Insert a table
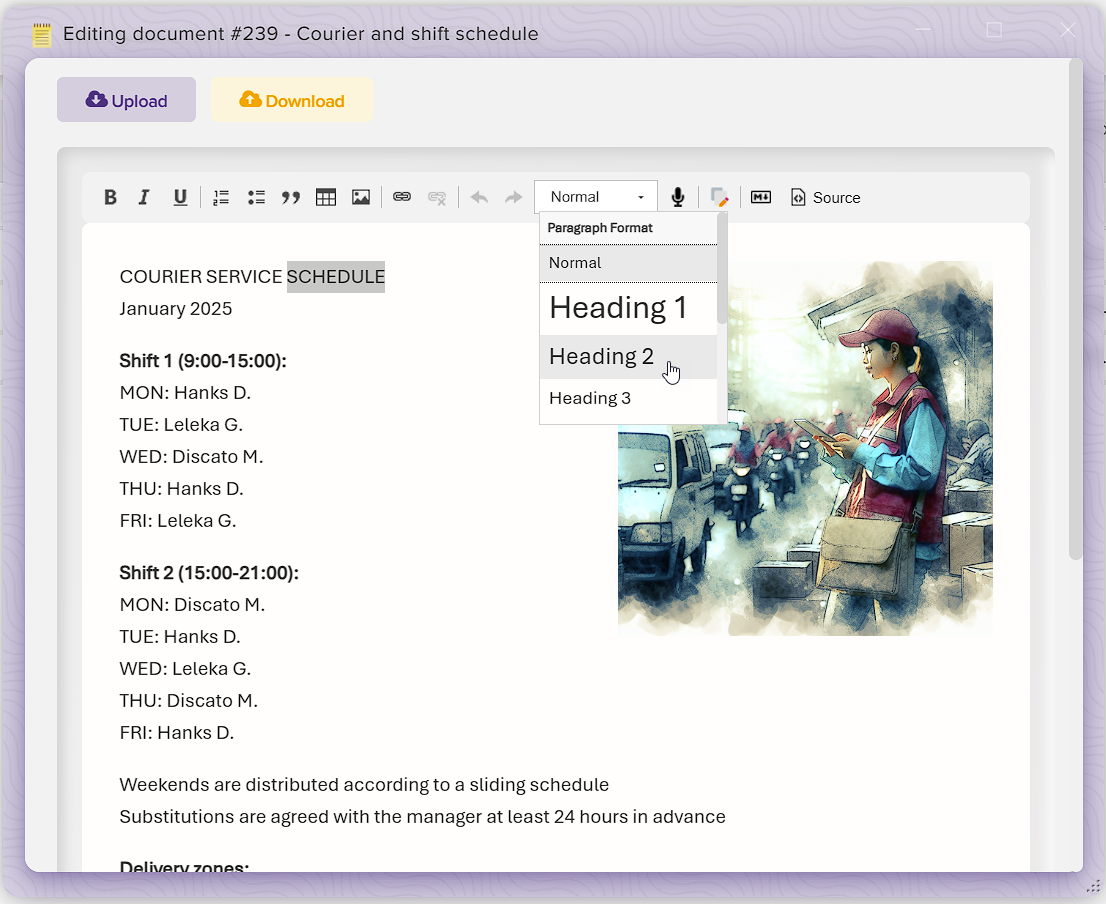 pos(326,197)
